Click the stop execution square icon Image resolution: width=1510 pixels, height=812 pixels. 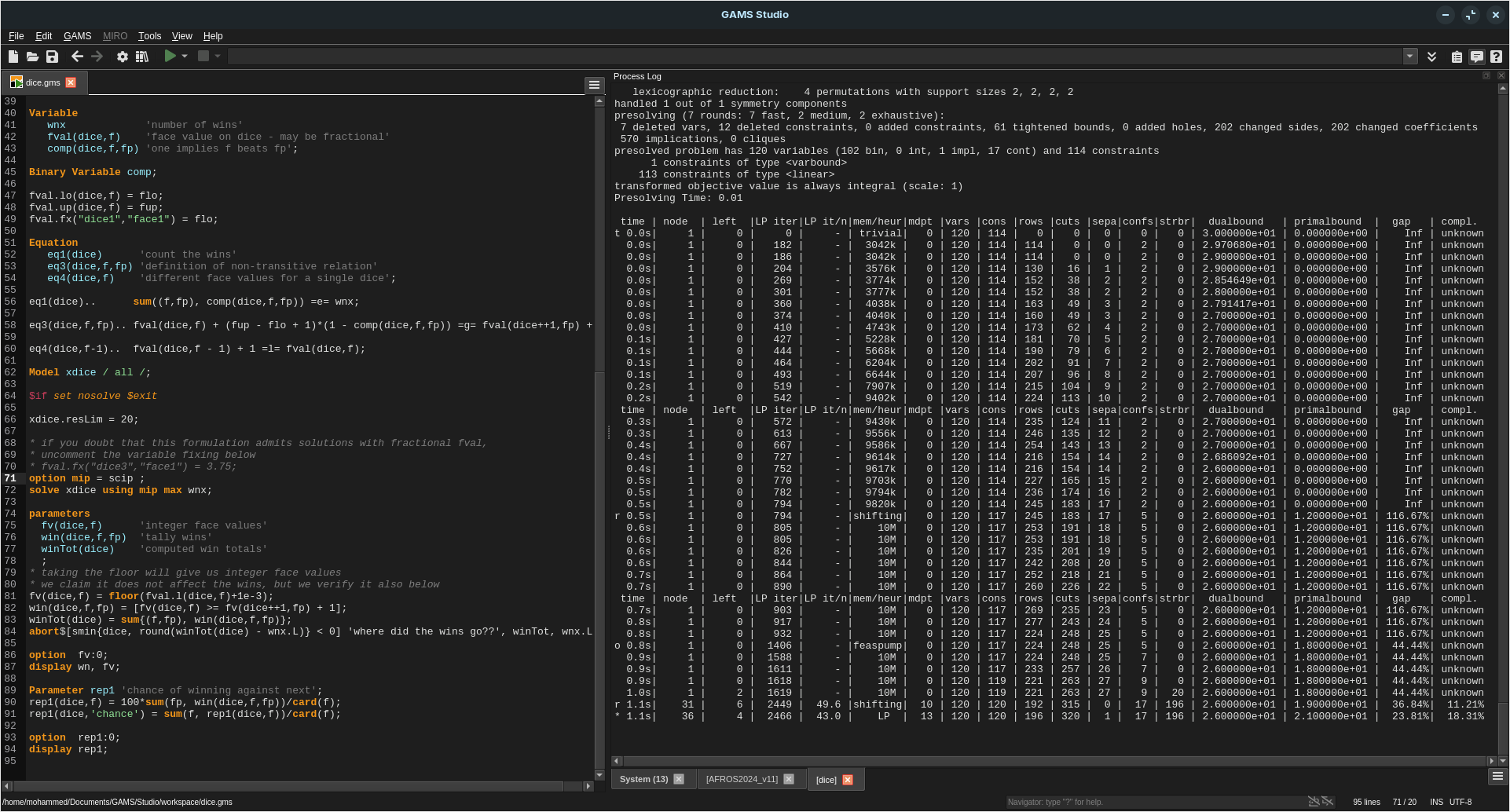click(203, 56)
